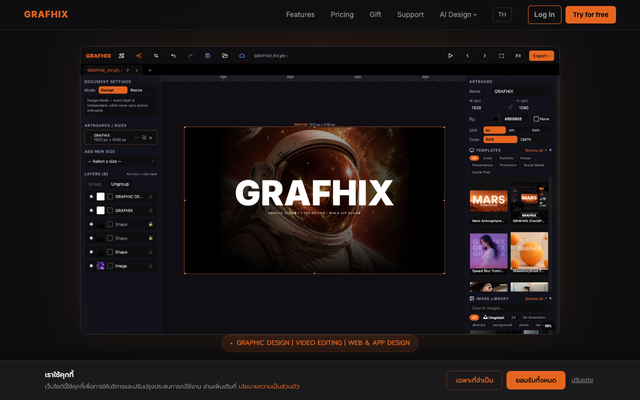Toggle visibility dot of Image layer
This screenshot has height=400, width=640.
click(91, 266)
